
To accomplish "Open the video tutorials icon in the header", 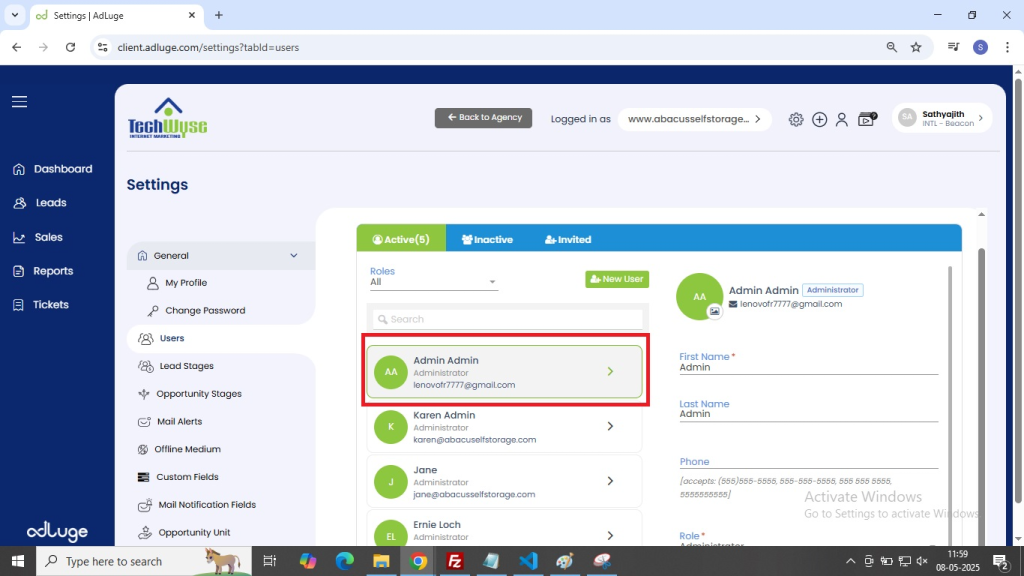I will tap(866, 119).
